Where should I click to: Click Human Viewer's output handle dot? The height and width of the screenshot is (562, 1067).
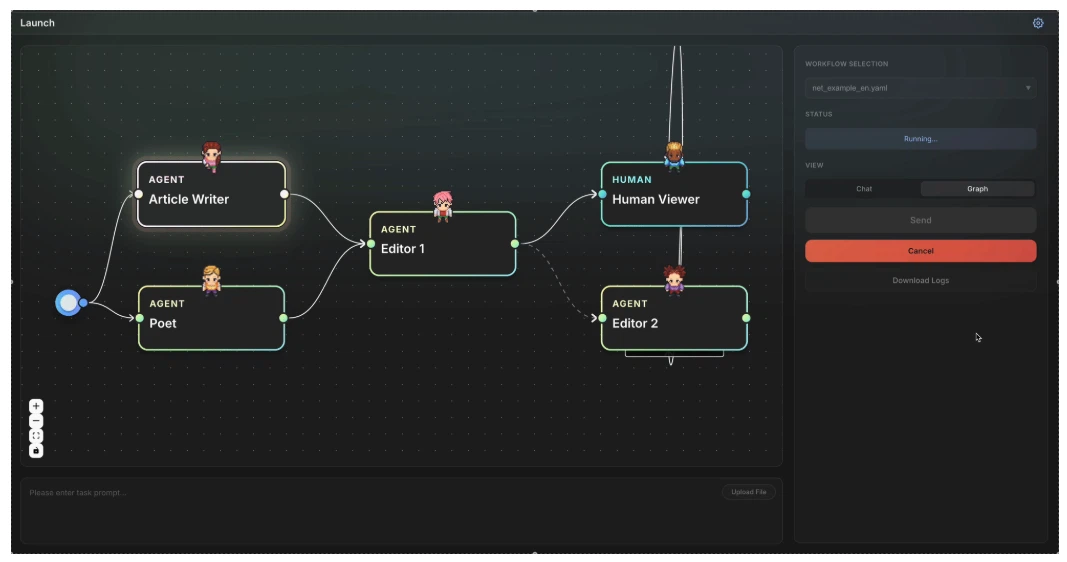pyautogui.click(x=746, y=195)
